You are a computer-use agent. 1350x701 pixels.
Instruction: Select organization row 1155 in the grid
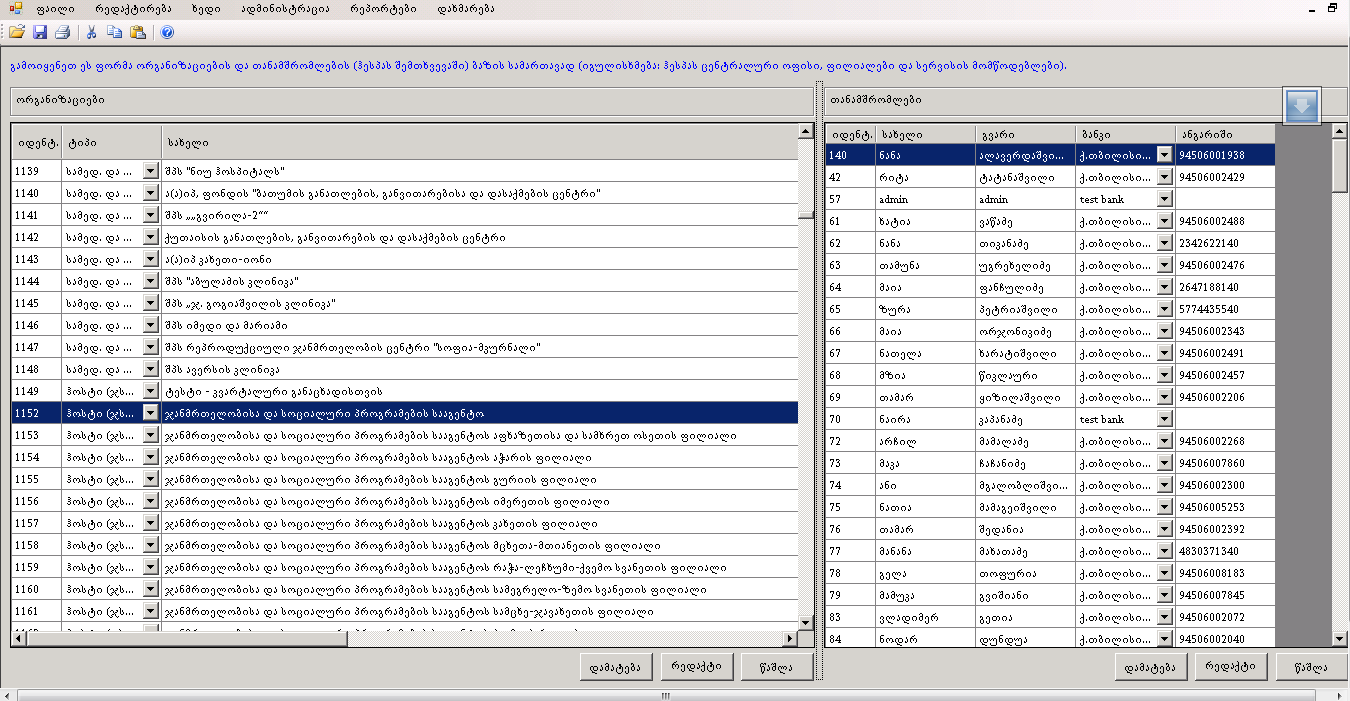[x=400, y=479]
